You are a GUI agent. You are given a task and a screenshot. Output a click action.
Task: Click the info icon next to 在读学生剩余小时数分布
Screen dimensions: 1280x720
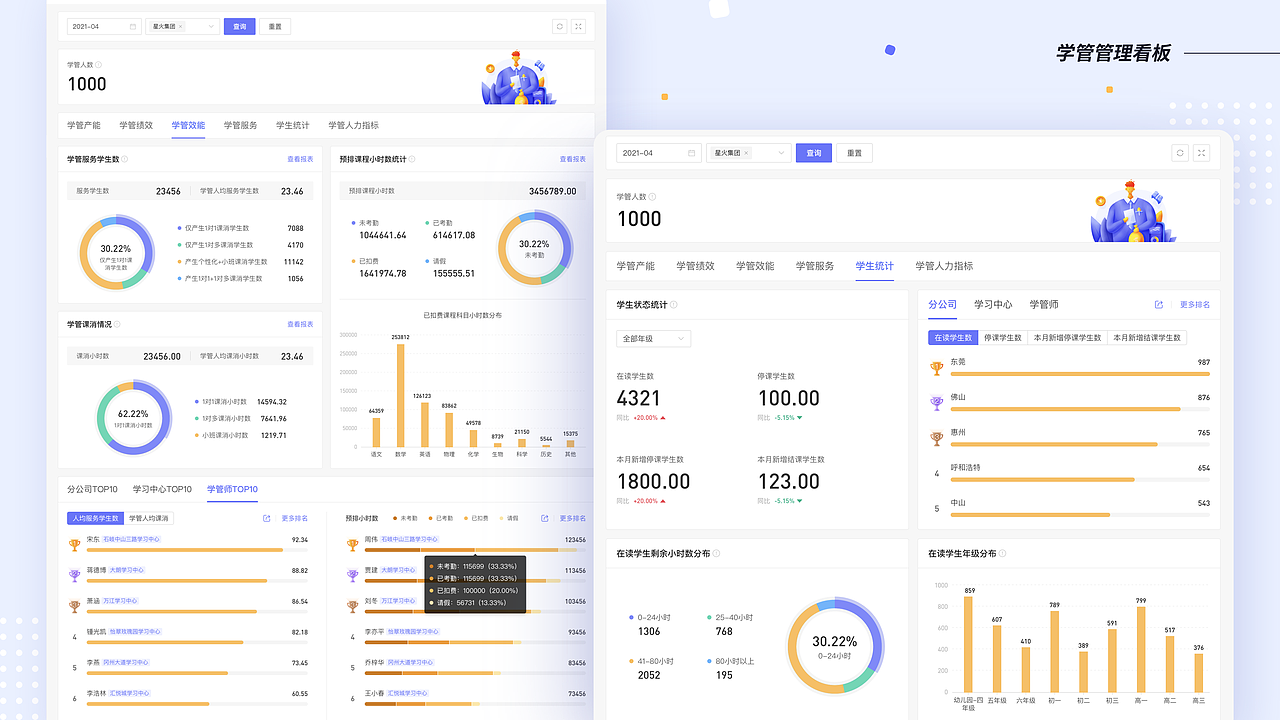pyautogui.click(x=716, y=553)
